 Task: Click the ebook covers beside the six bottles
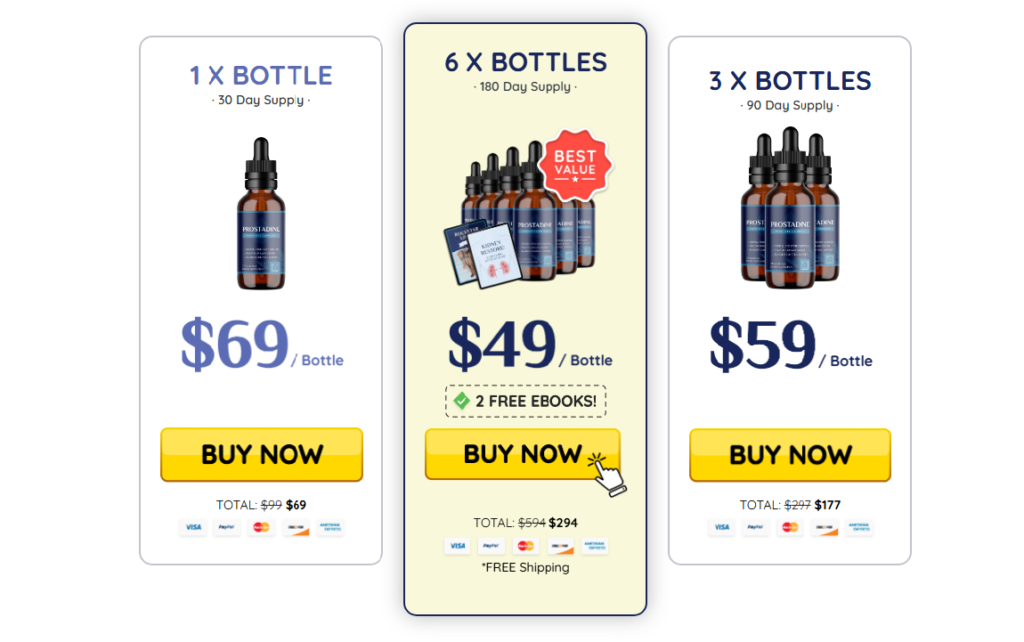[483, 255]
